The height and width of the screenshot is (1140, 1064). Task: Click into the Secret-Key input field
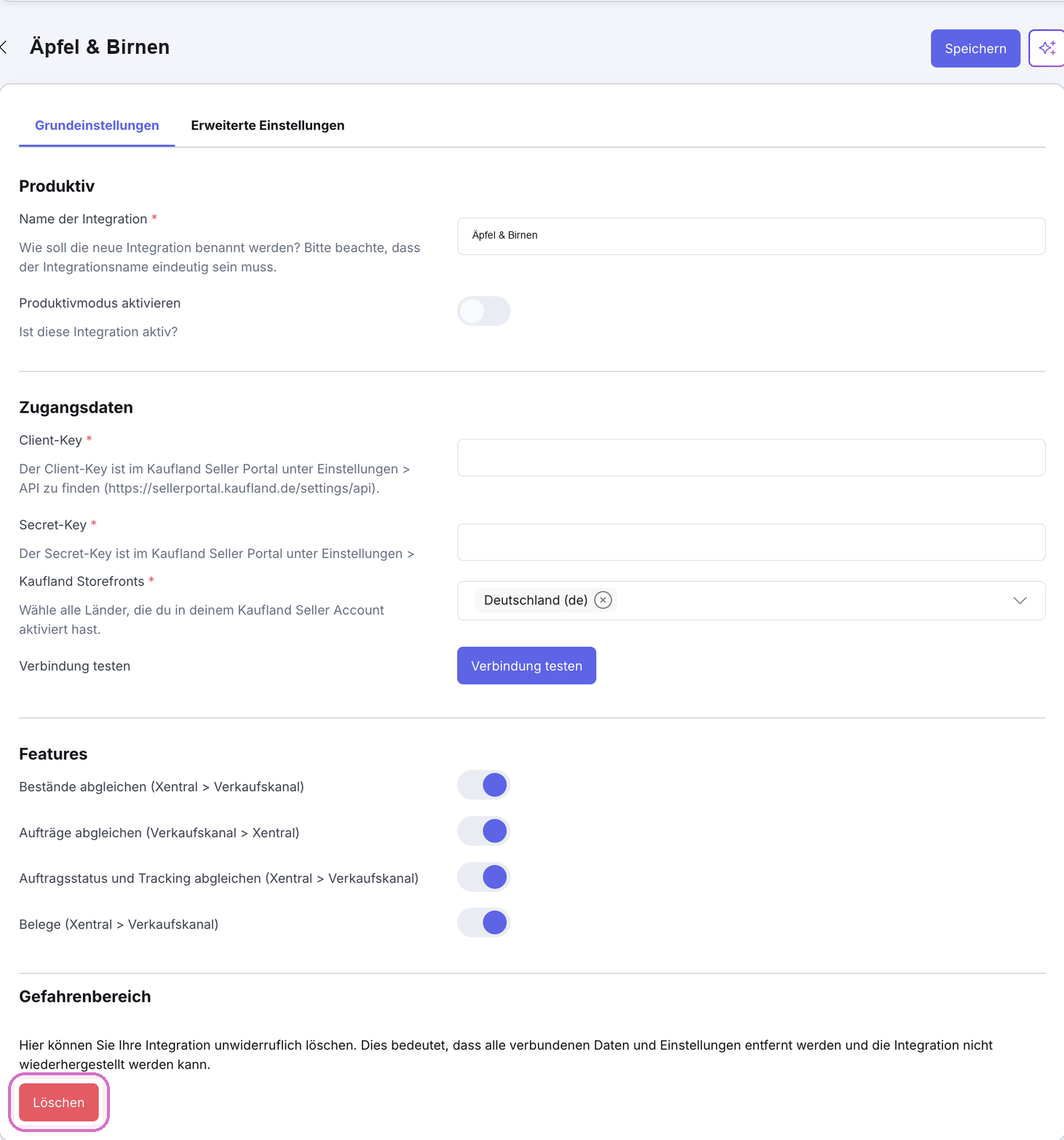pos(751,542)
